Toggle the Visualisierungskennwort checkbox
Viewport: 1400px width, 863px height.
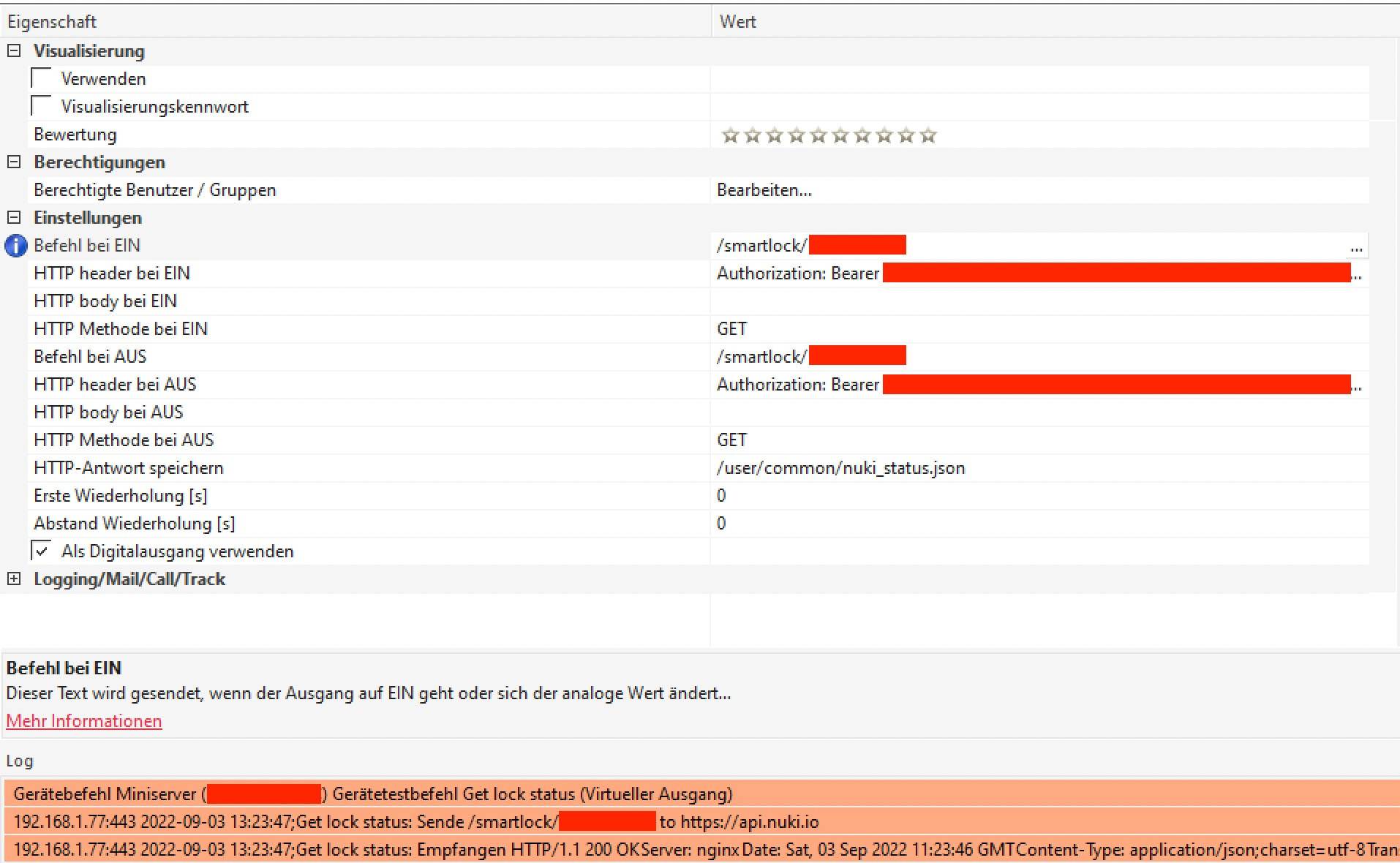point(42,105)
